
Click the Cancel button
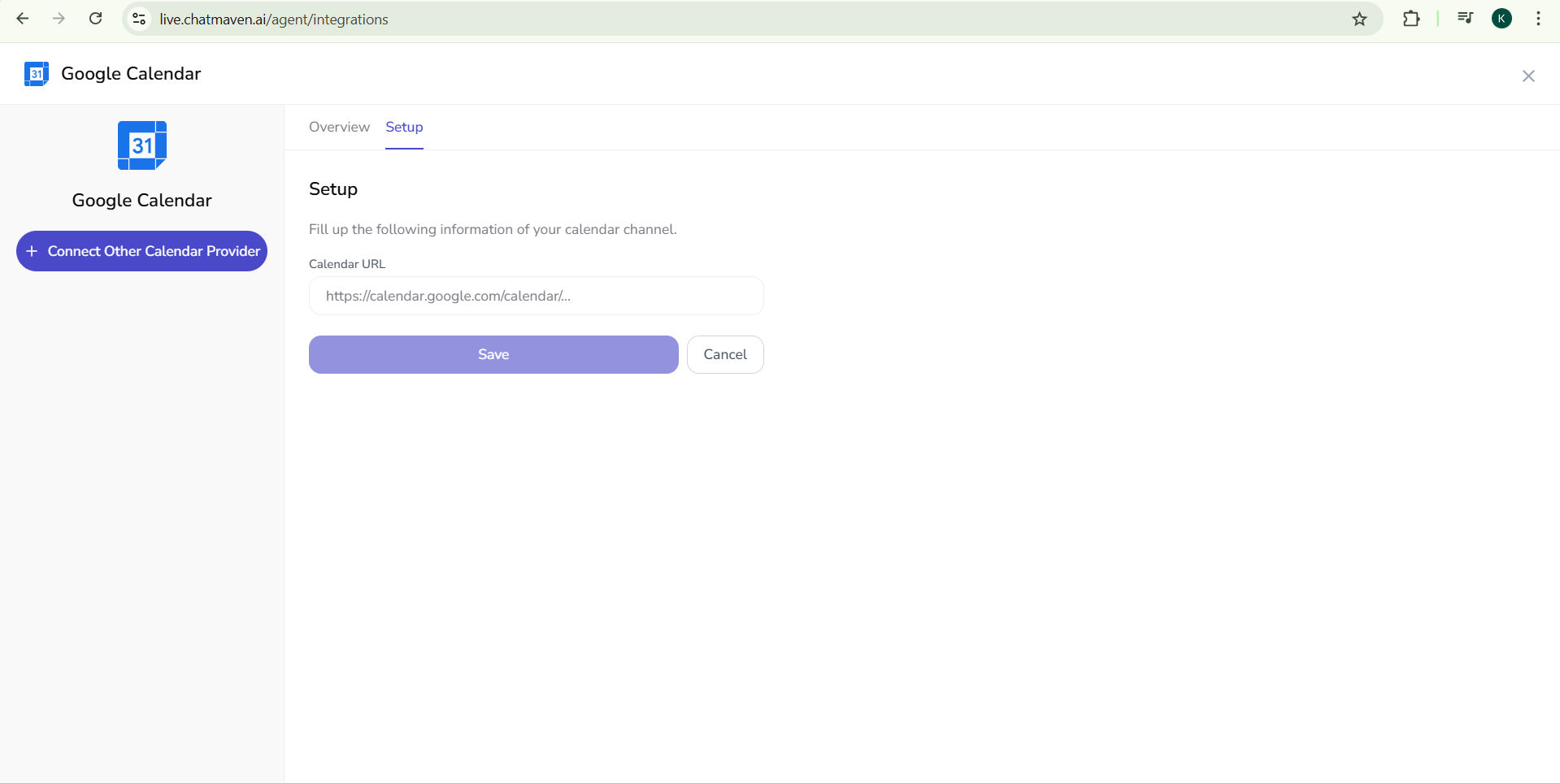click(725, 354)
